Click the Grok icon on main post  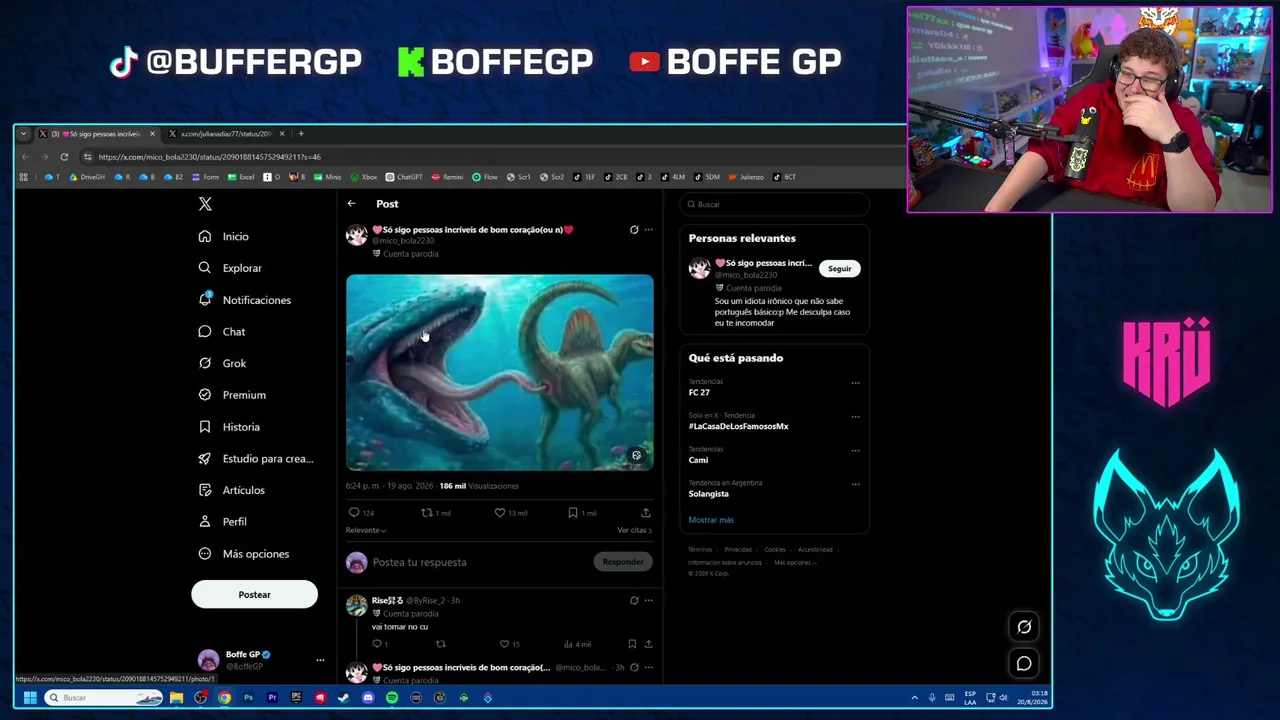click(634, 230)
